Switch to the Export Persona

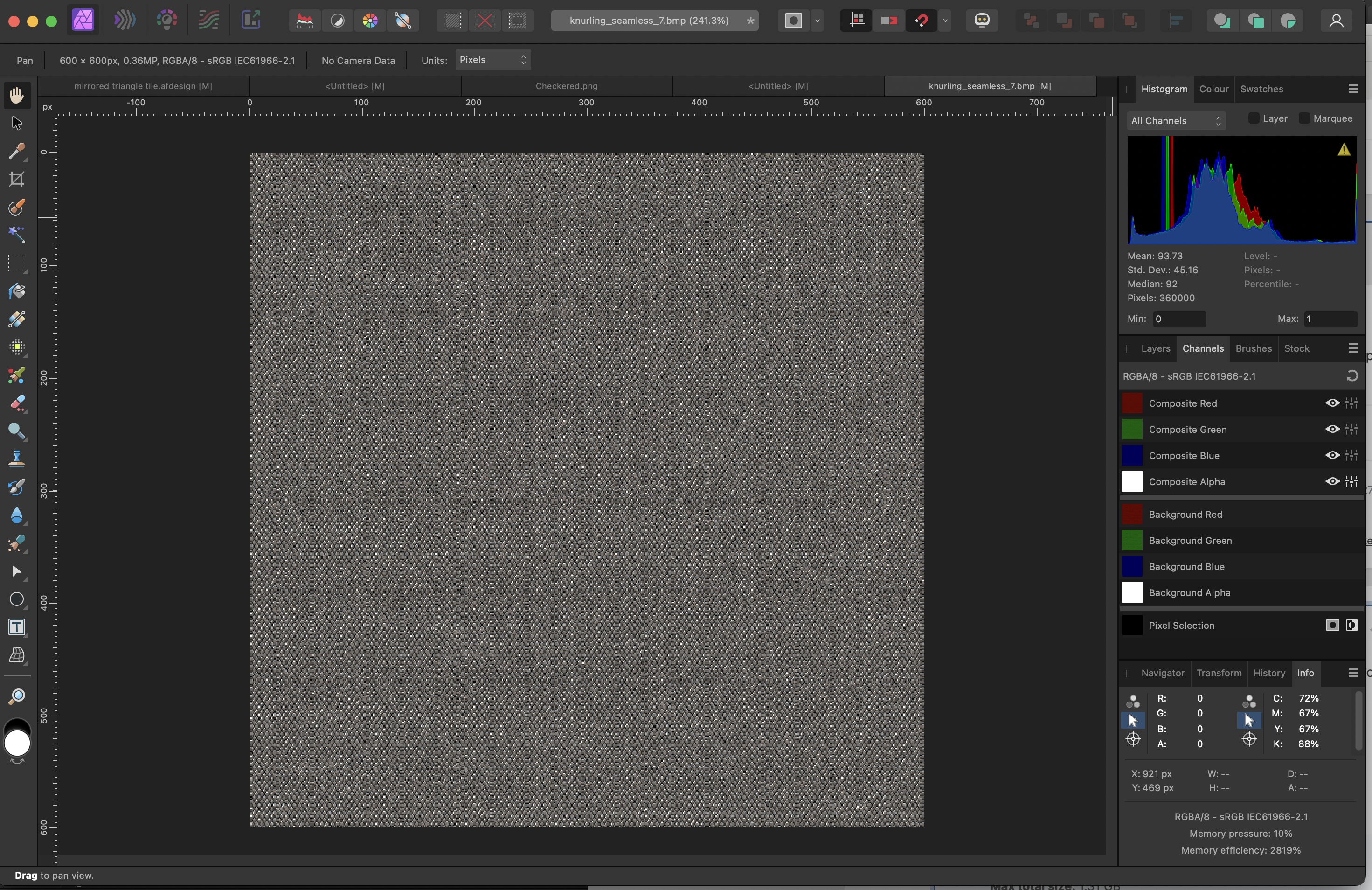[x=251, y=21]
